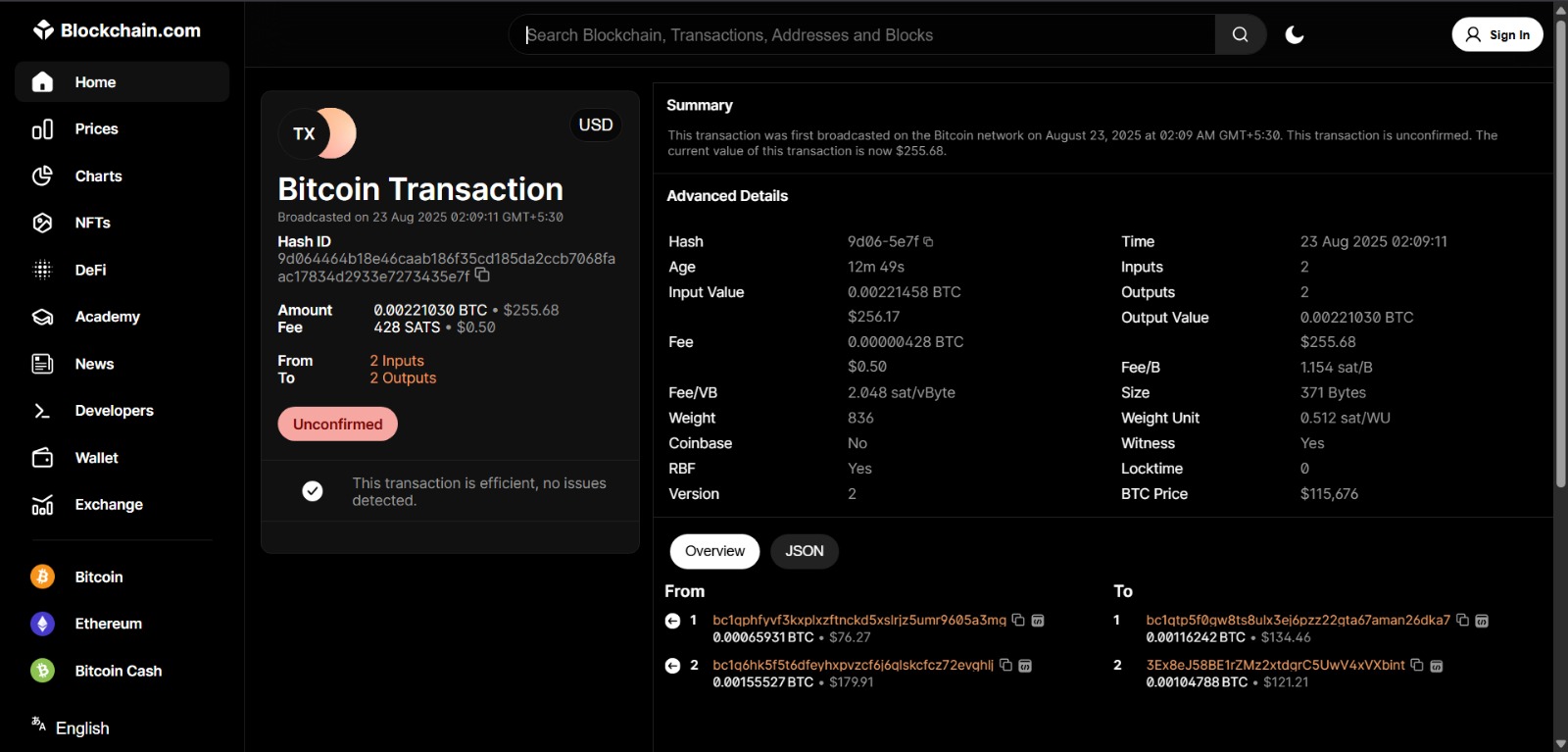Open explorer icon beside bc1q6hk5f5t6d address

point(1025,666)
